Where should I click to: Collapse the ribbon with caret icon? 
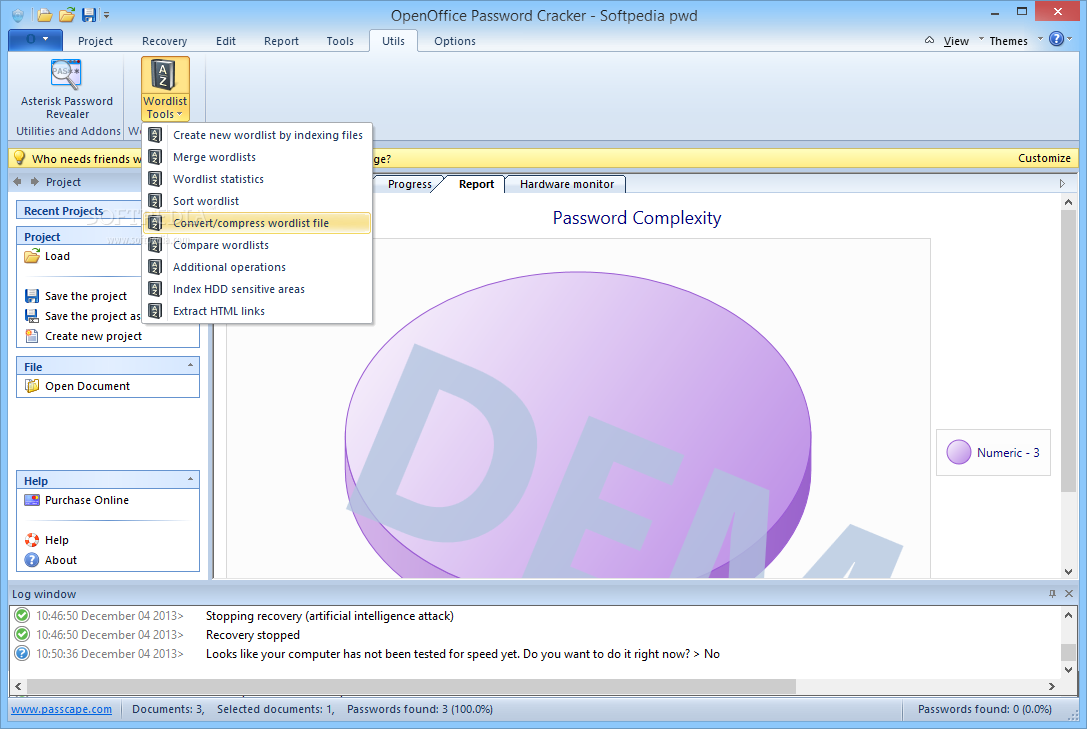929,40
